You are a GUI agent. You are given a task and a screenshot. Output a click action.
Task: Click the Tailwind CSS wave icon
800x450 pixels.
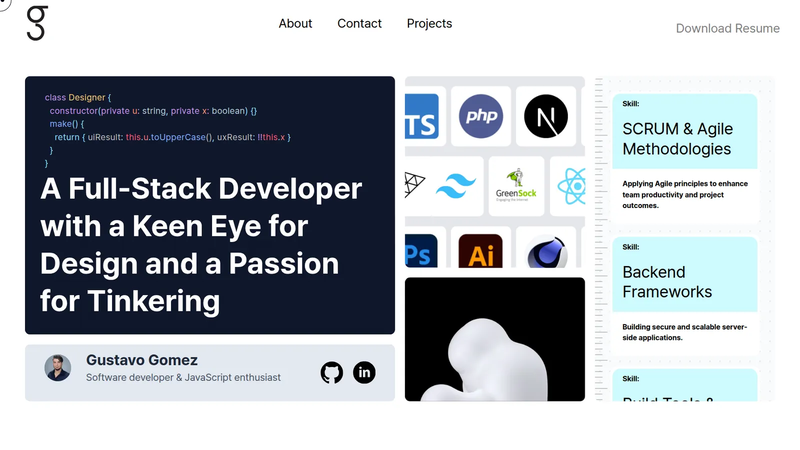(x=456, y=186)
